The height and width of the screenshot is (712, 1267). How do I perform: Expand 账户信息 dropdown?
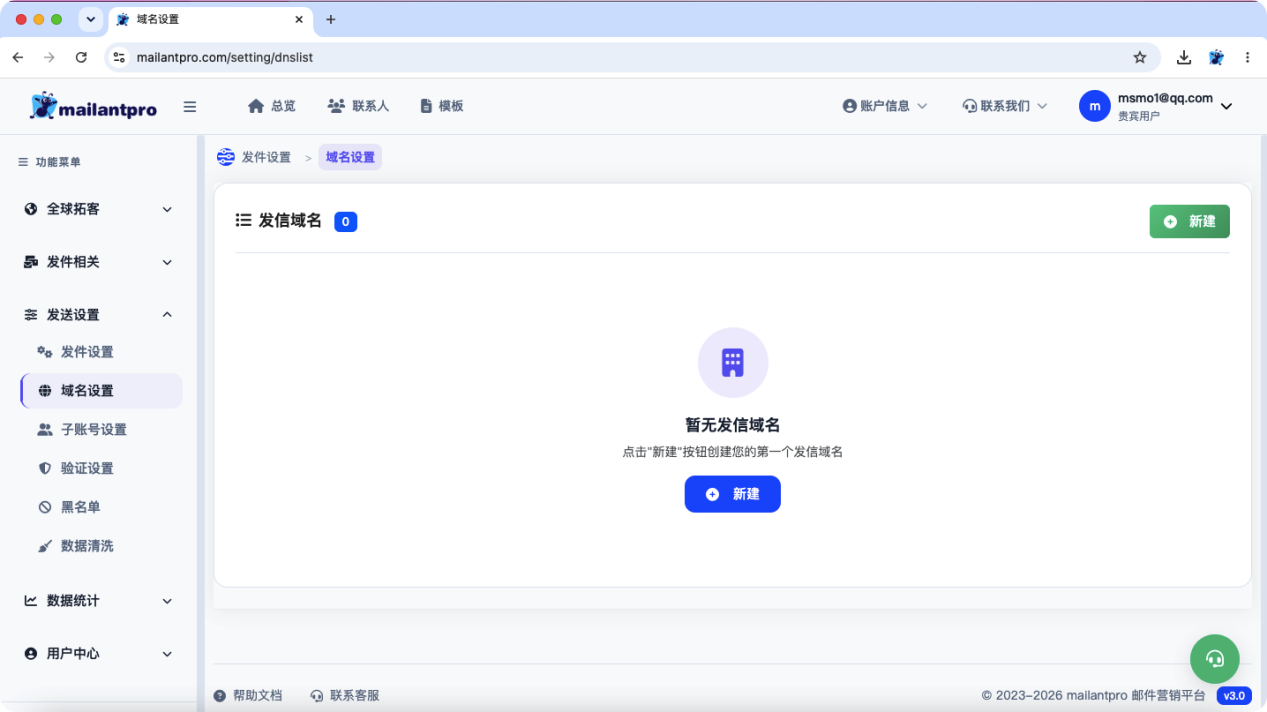click(x=885, y=106)
